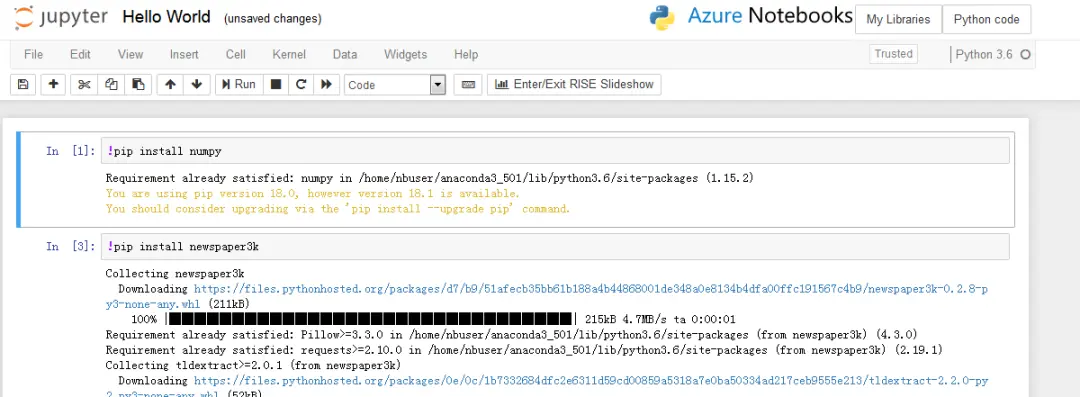Rename the Hello World notebook title
This screenshot has height=397, width=1080.
pos(166,17)
